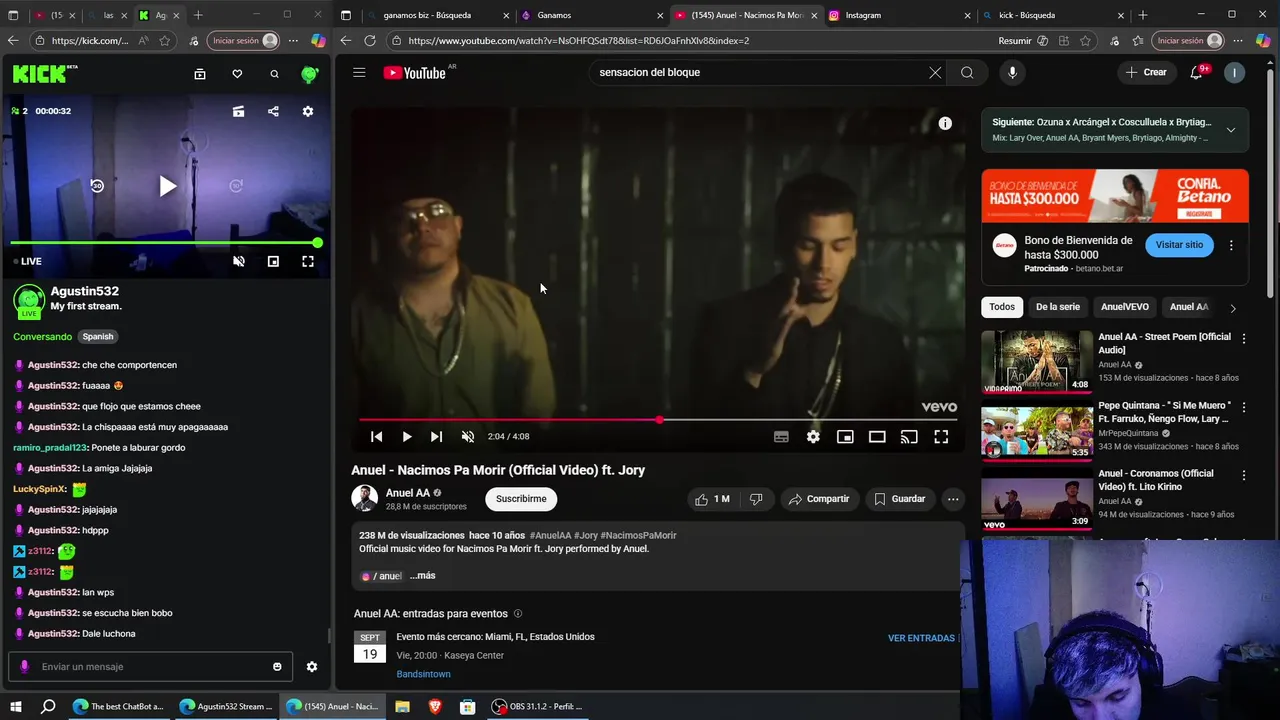1280x720 pixels.
Task: Toggle Kick picture-in-picture mode
Action: point(273,261)
